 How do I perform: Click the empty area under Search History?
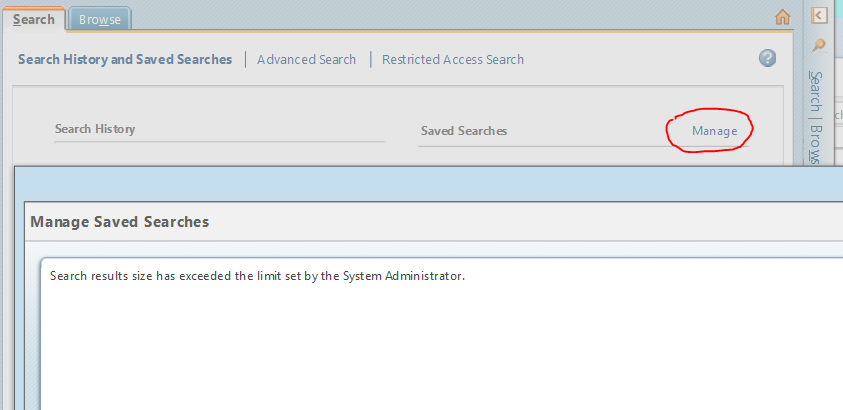point(219,154)
